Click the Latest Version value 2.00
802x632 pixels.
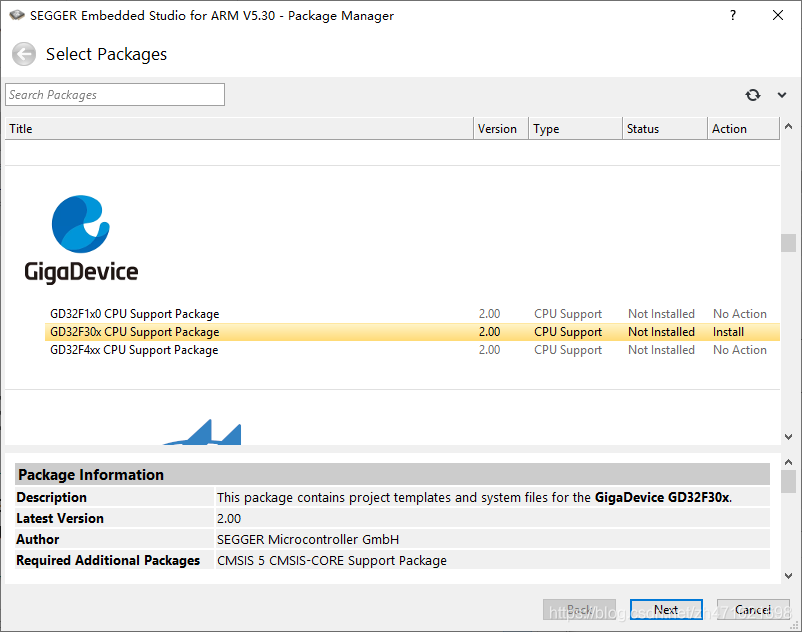click(229, 518)
